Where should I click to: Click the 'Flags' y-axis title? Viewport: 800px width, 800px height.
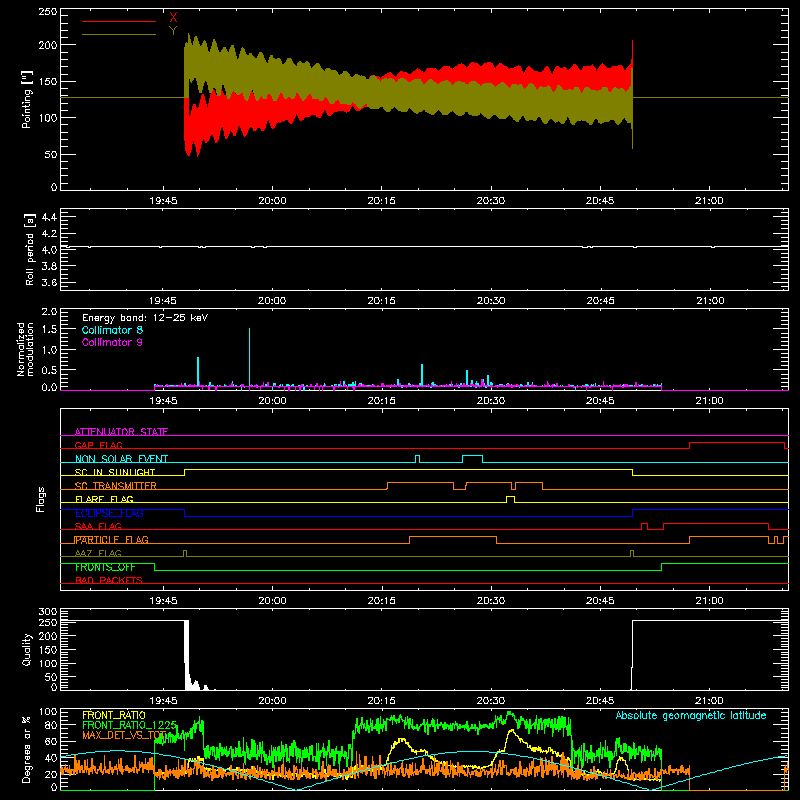[x=40, y=499]
